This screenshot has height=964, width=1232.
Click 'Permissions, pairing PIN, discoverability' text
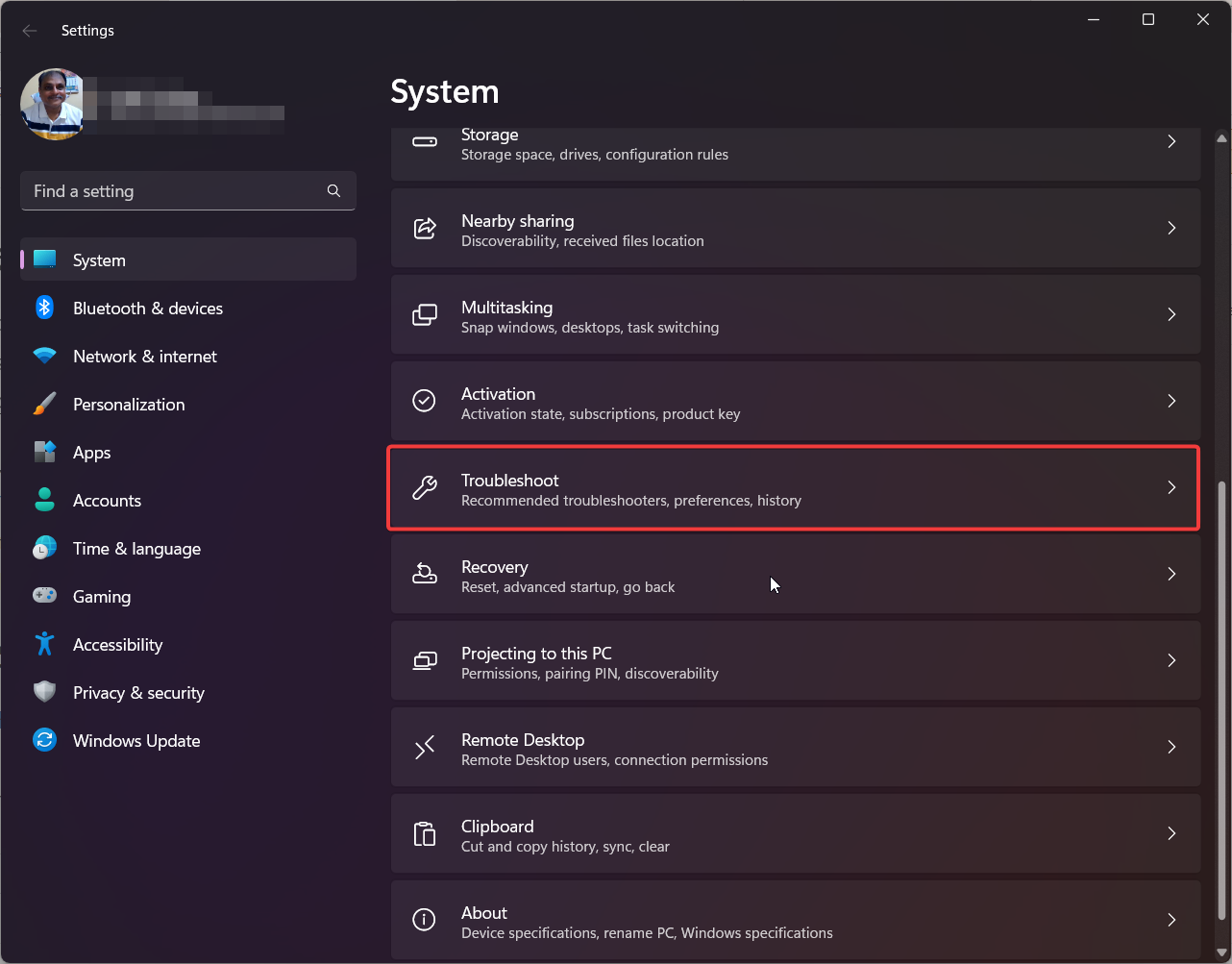tap(590, 674)
